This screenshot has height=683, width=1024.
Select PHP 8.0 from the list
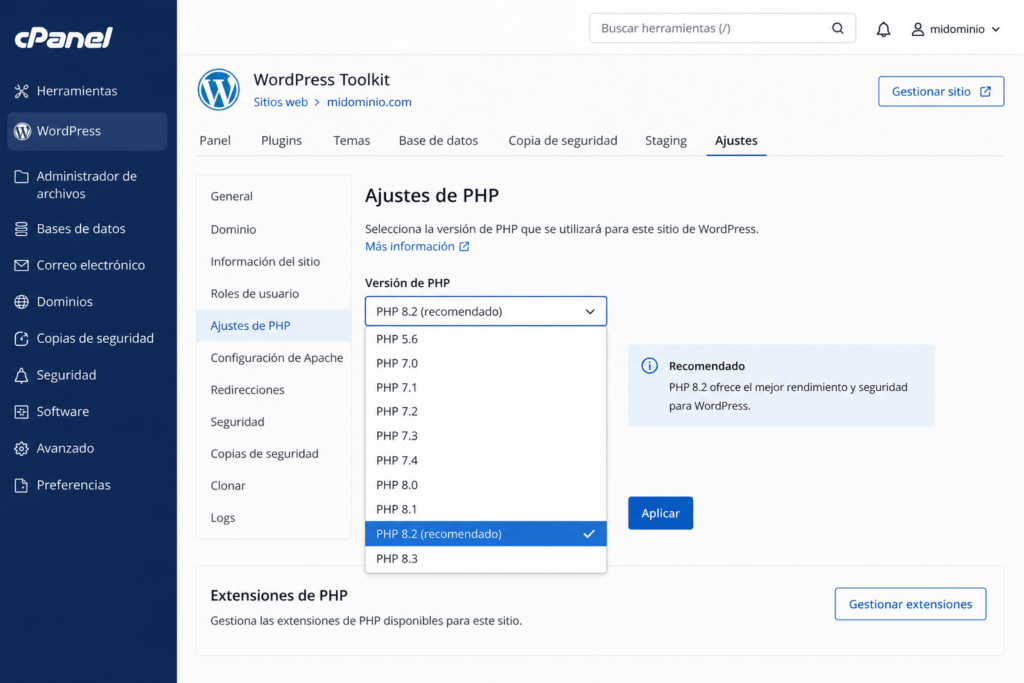tap(485, 484)
